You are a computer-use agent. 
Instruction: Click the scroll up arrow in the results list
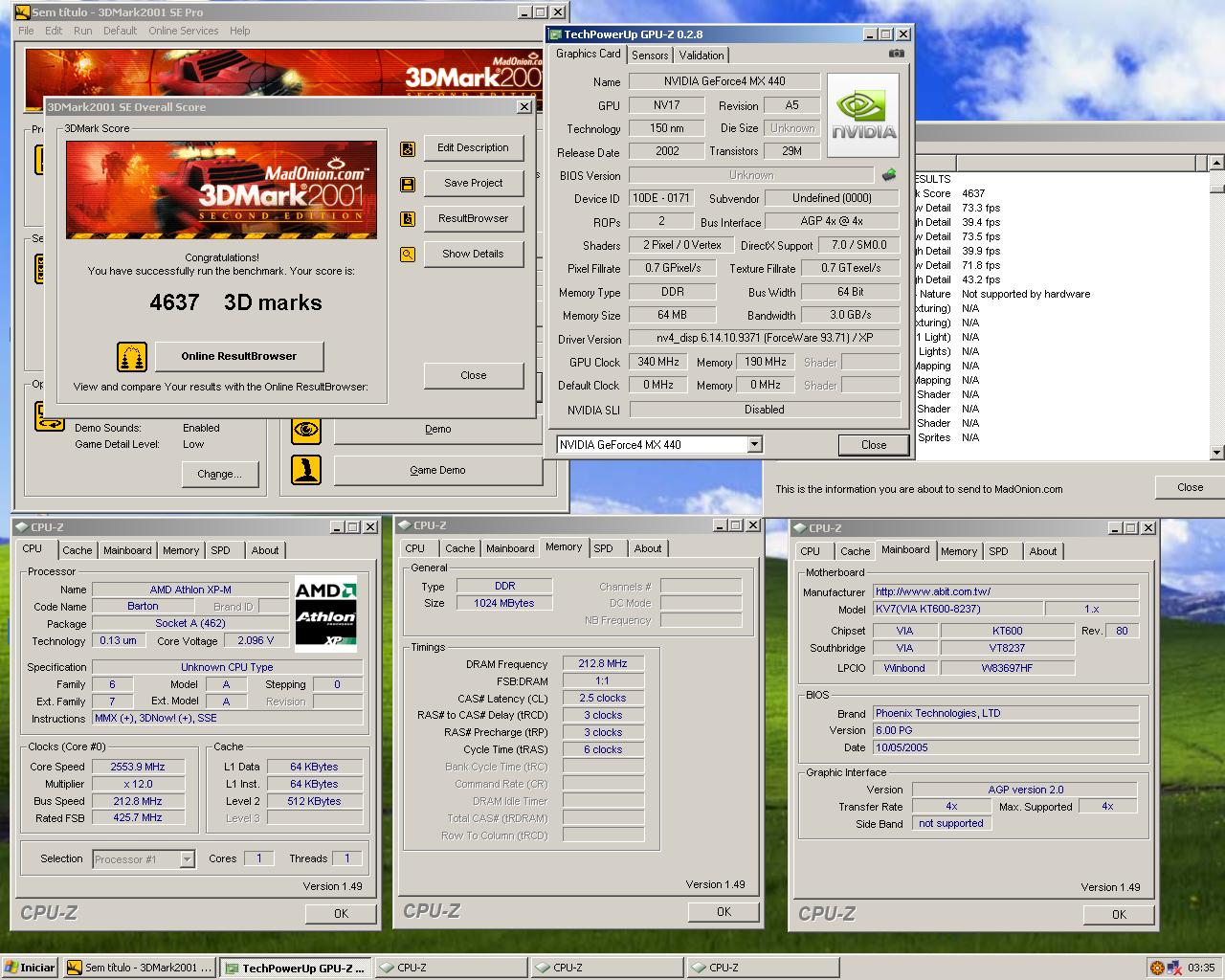click(x=1217, y=163)
